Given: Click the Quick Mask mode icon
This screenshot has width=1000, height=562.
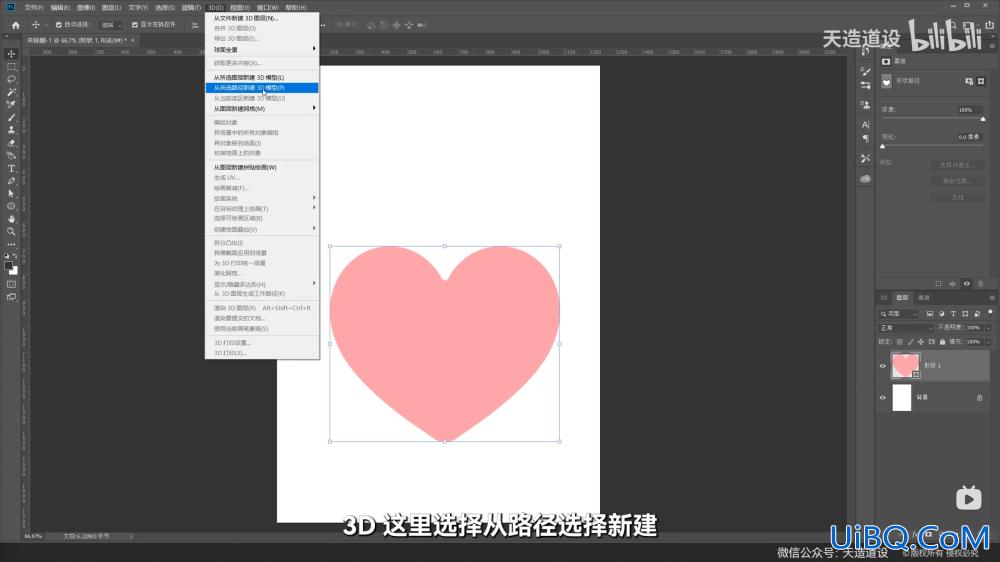Looking at the screenshot, I should (x=11, y=285).
